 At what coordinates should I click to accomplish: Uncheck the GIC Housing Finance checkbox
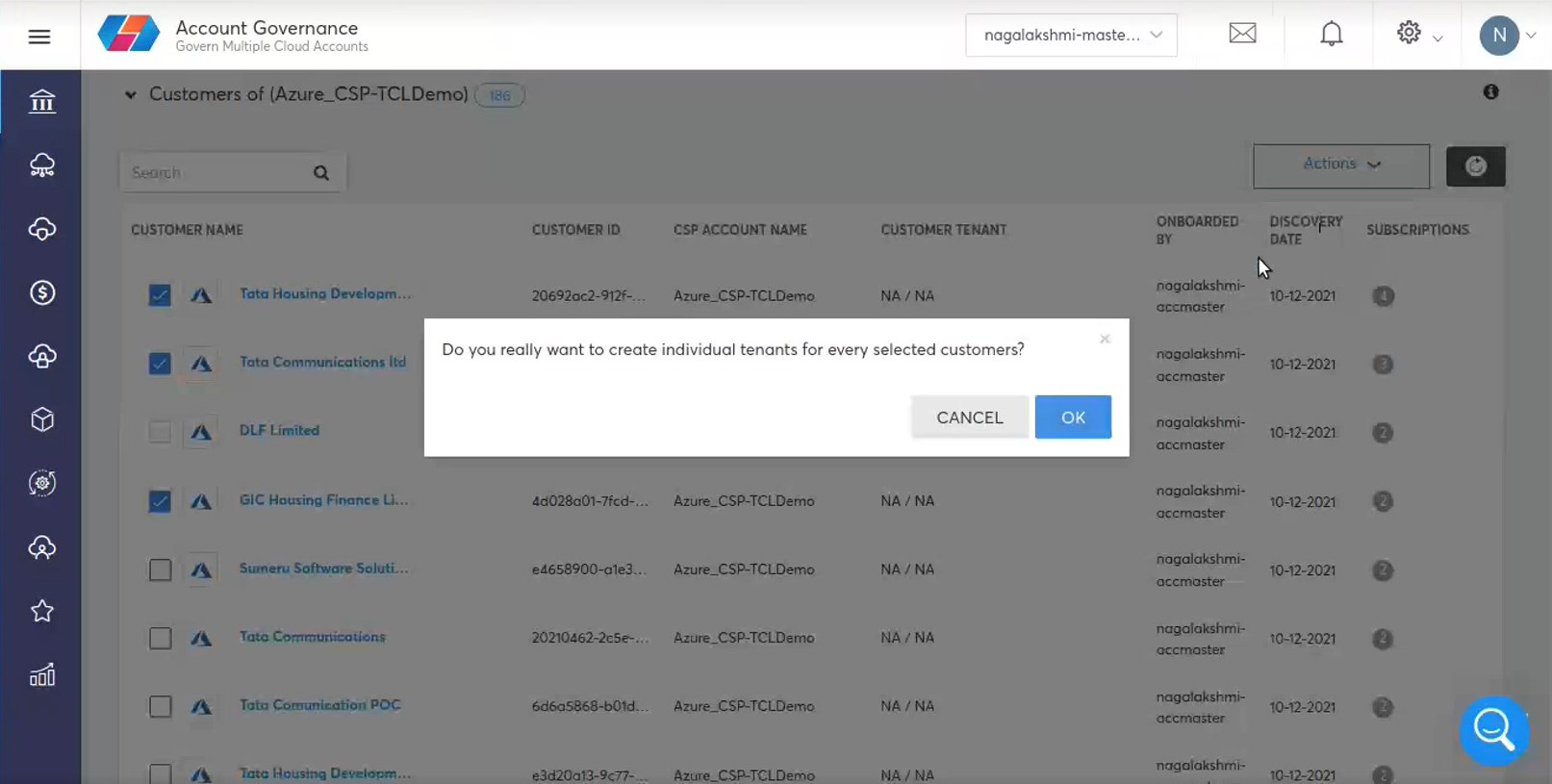160,501
